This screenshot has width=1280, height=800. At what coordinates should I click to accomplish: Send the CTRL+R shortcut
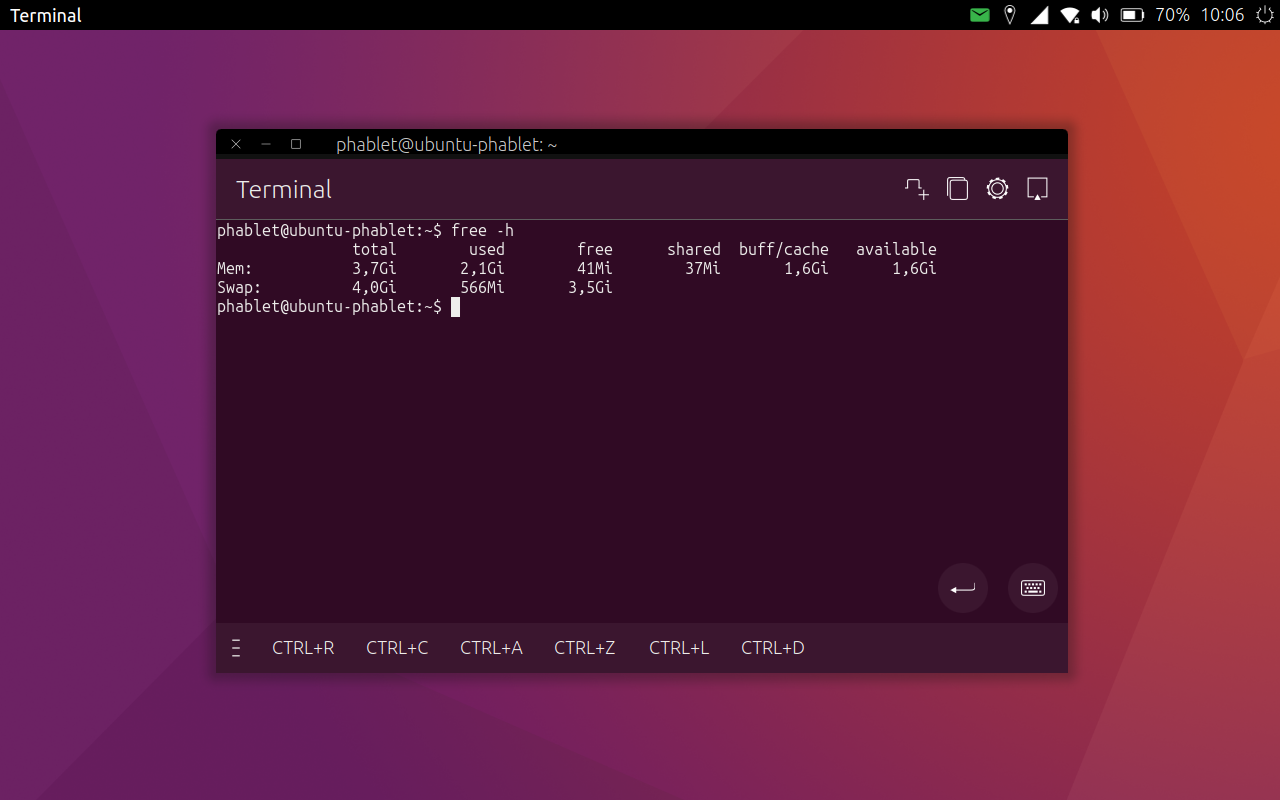(x=303, y=648)
